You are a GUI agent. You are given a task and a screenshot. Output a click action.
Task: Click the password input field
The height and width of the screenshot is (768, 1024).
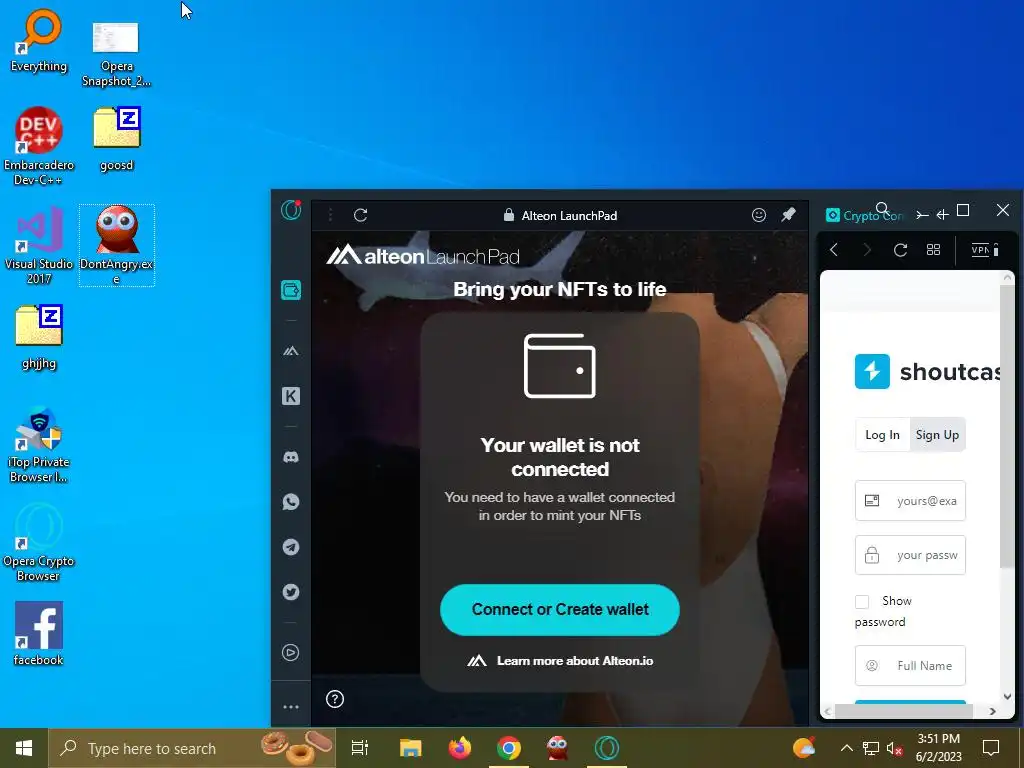(x=910, y=555)
